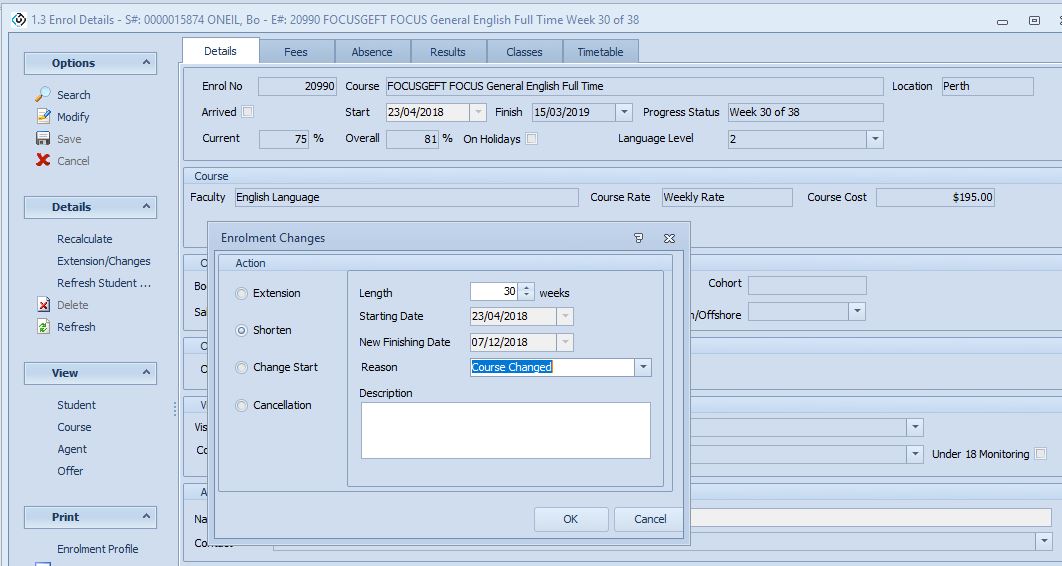Viewport: 1062px width, 566px height.
Task: Enable the On Holidays checkbox
Action: 532,139
